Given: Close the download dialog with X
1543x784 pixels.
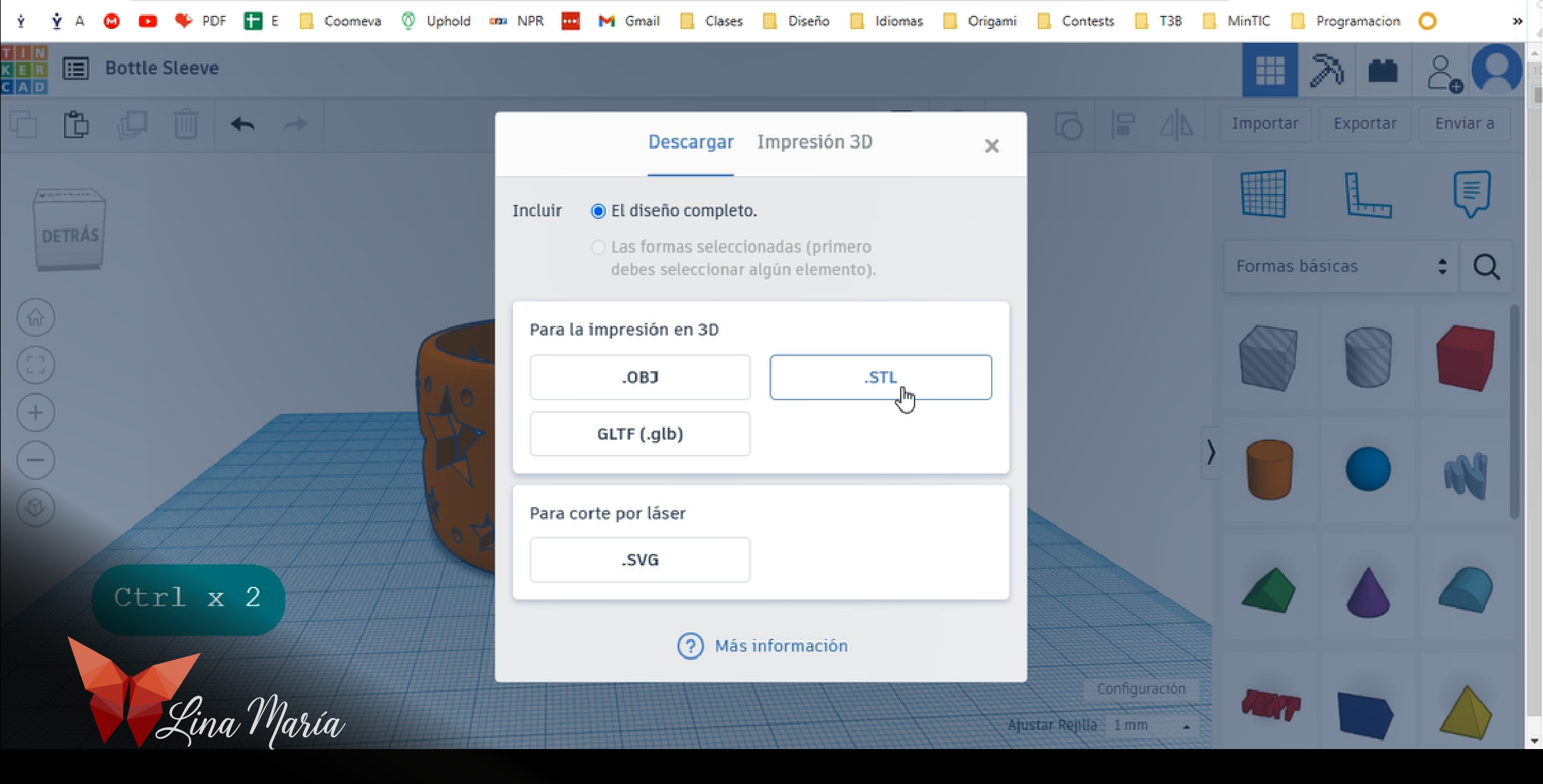Looking at the screenshot, I should click(x=992, y=146).
